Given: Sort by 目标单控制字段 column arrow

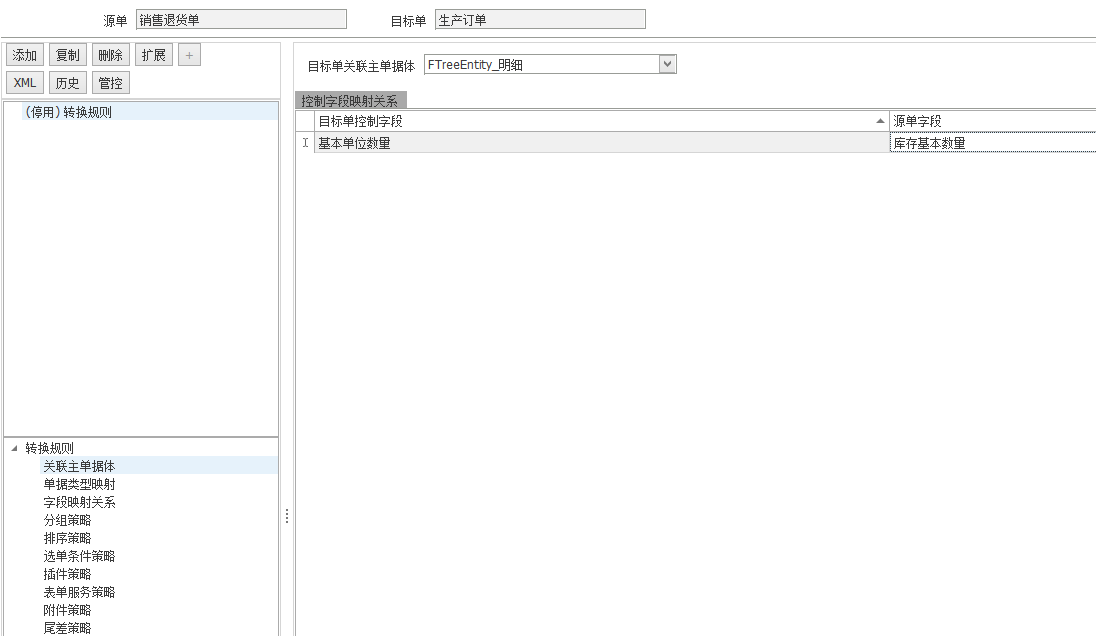Looking at the screenshot, I should [x=880, y=121].
